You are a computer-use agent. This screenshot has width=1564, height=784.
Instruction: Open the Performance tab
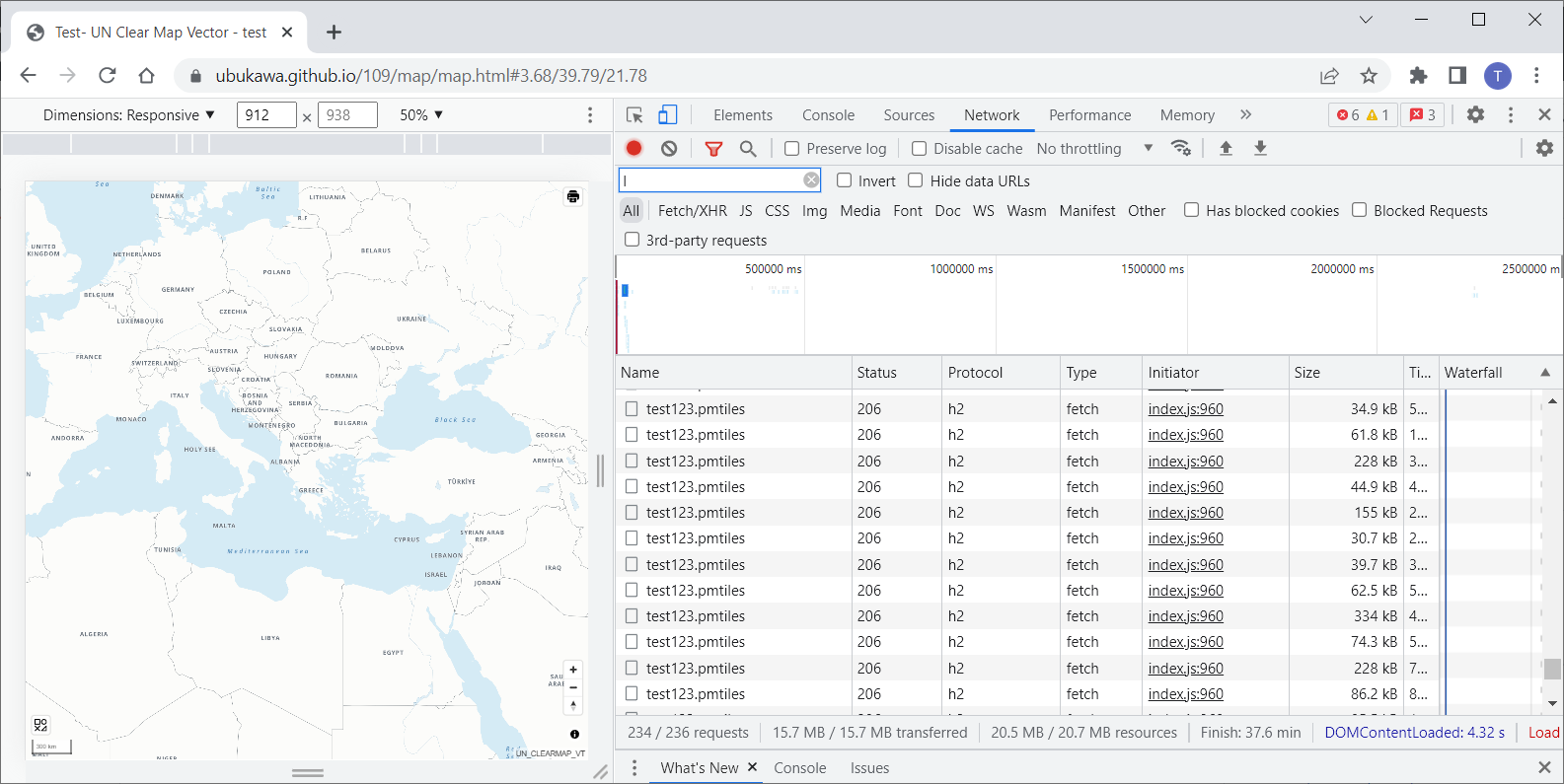[x=1089, y=115]
